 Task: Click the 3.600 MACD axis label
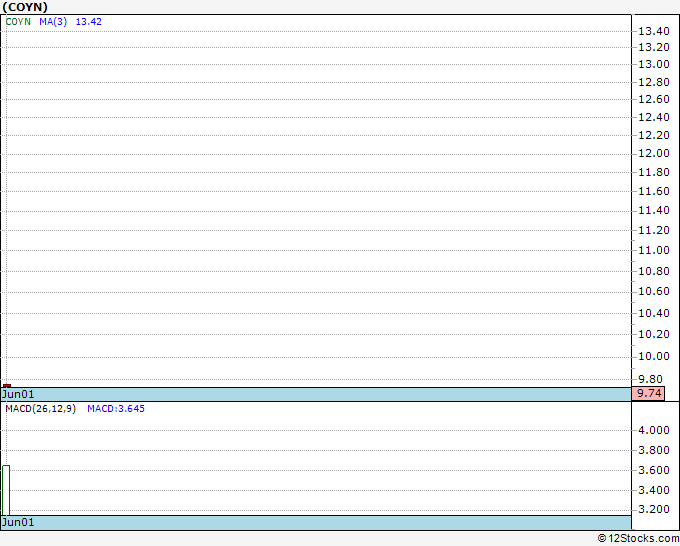pyautogui.click(x=654, y=470)
